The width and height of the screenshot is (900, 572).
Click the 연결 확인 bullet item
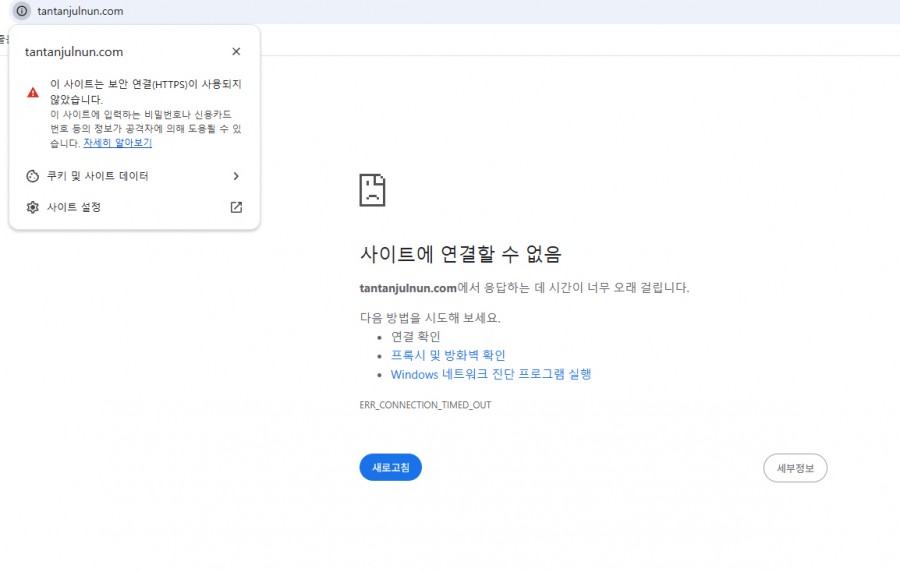point(415,336)
